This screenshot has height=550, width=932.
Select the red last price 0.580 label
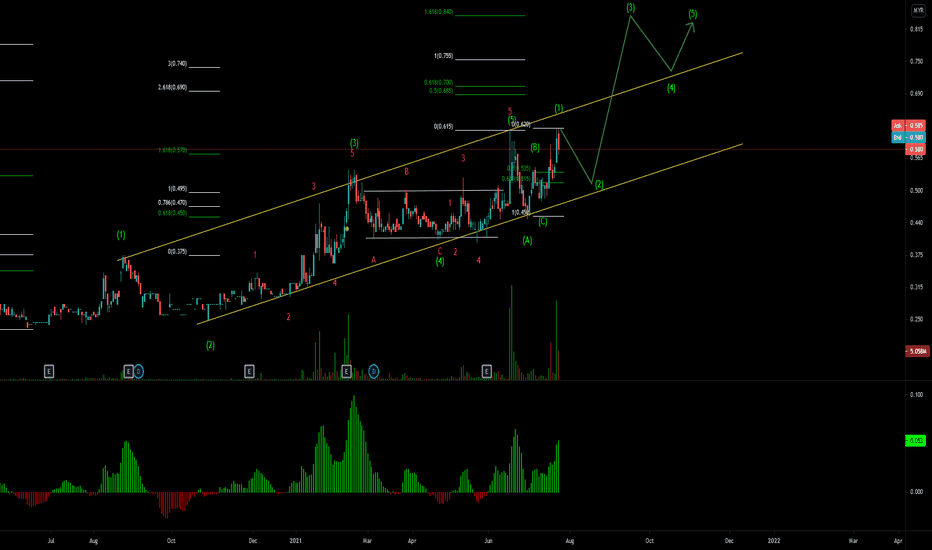915,149
